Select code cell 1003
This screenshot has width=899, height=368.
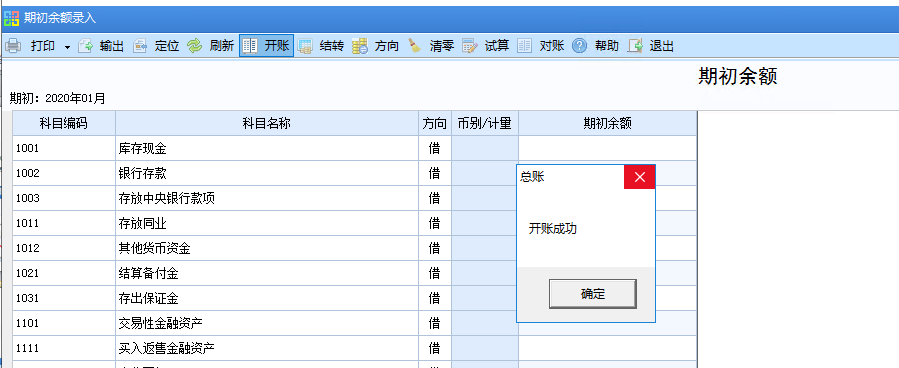point(64,198)
